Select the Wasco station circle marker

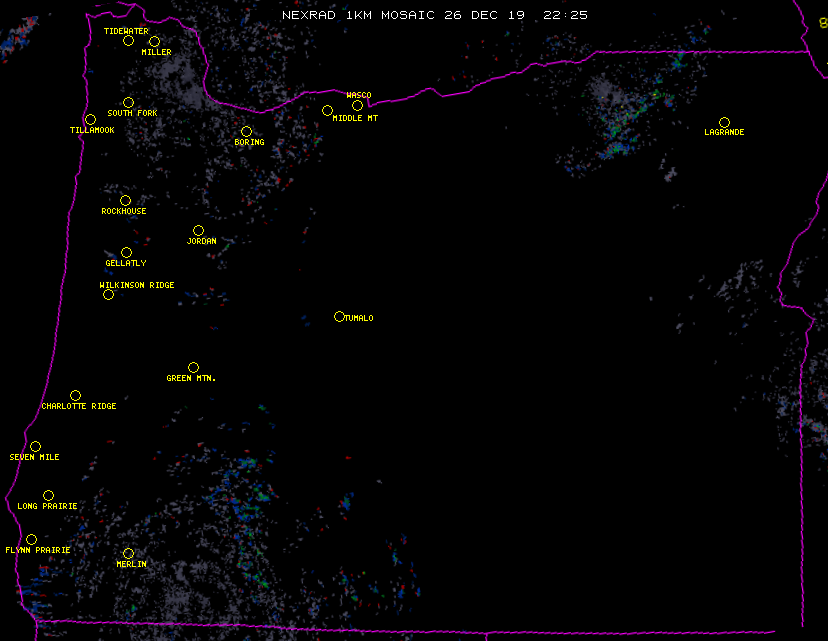click(357, 106)
